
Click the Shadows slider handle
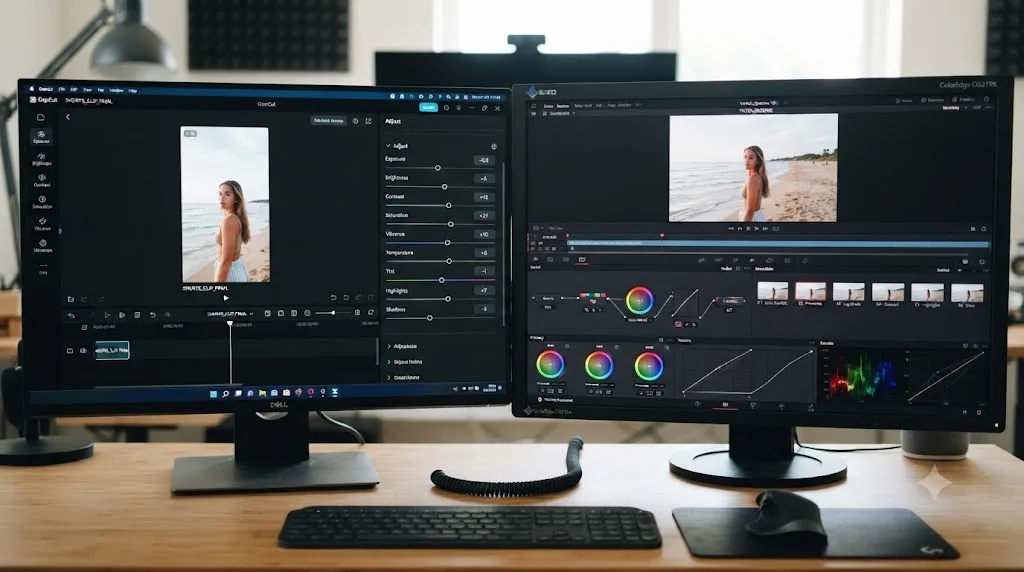click(430, 318)
